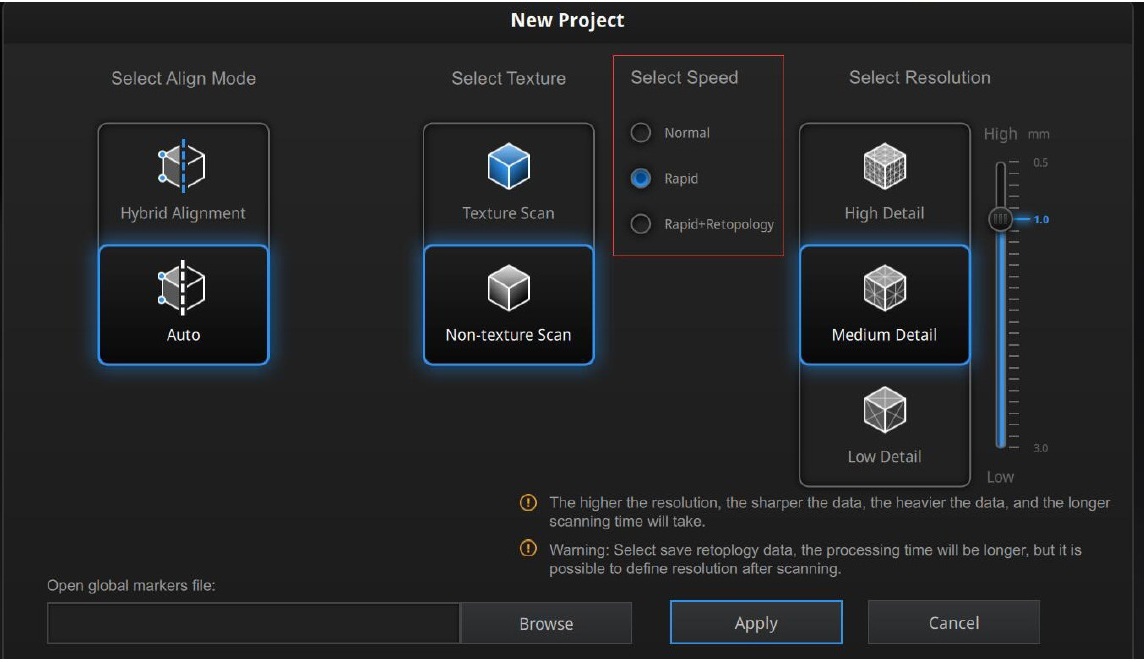
Task: Click the retopology warning icon
Action: click(x=529, y=549)
